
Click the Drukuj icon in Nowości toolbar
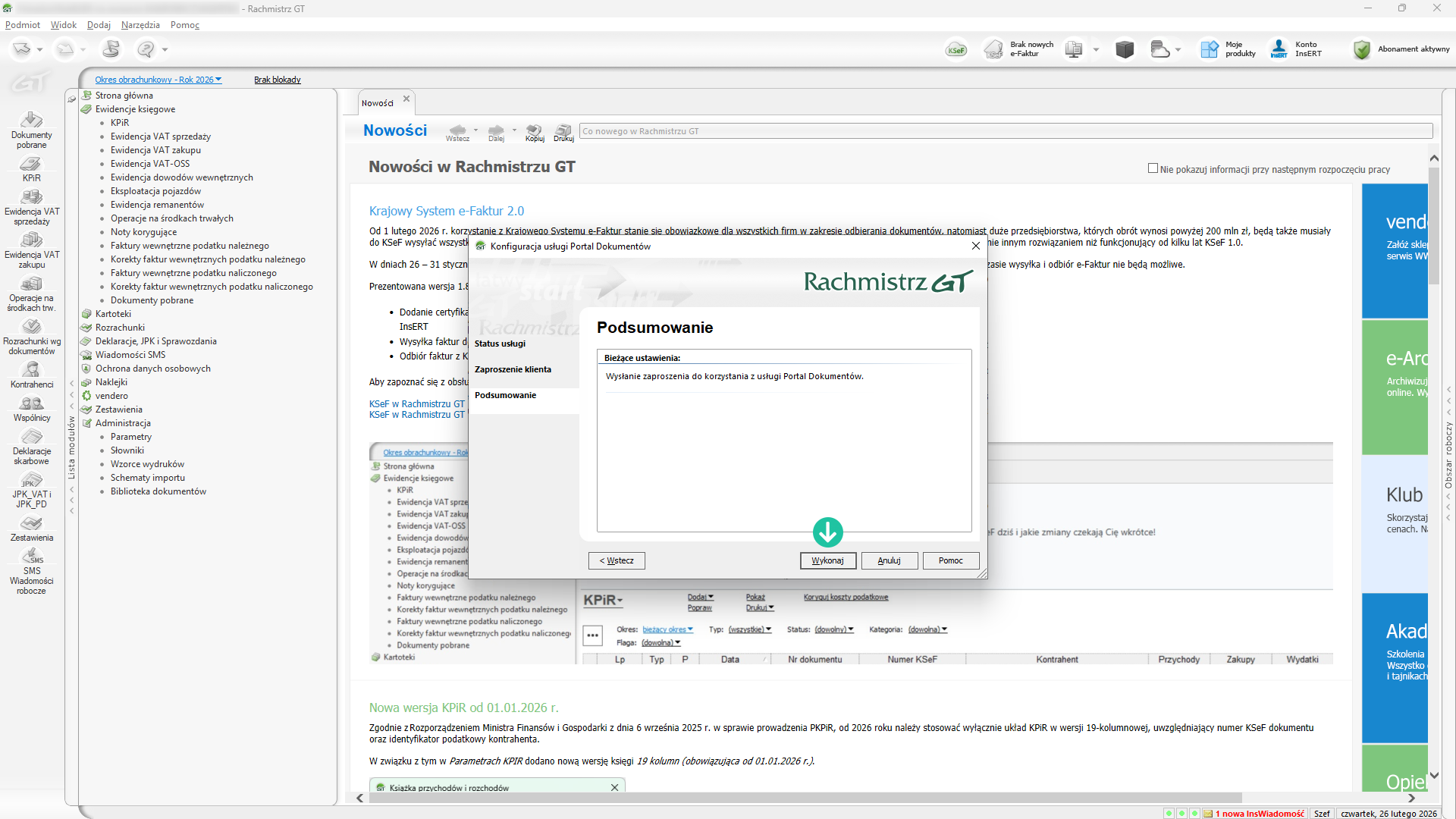pyautogui.click(x=563, y=131)
